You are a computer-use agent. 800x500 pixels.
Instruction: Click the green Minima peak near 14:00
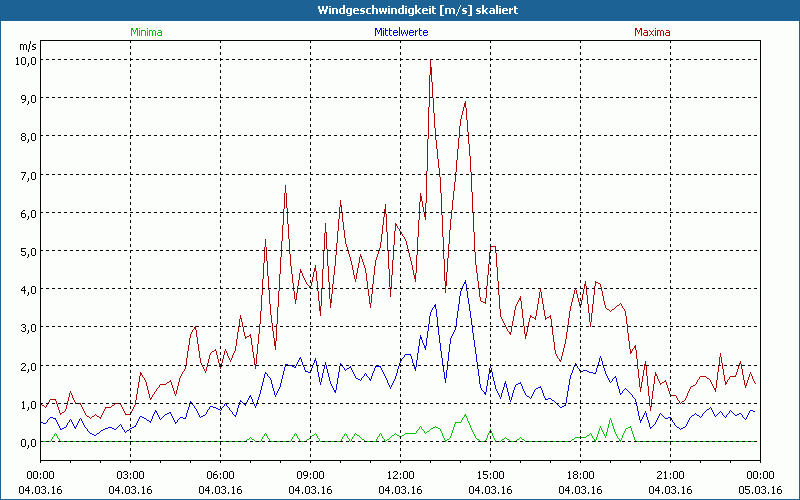pyautogui.click(x=465, y=415)
